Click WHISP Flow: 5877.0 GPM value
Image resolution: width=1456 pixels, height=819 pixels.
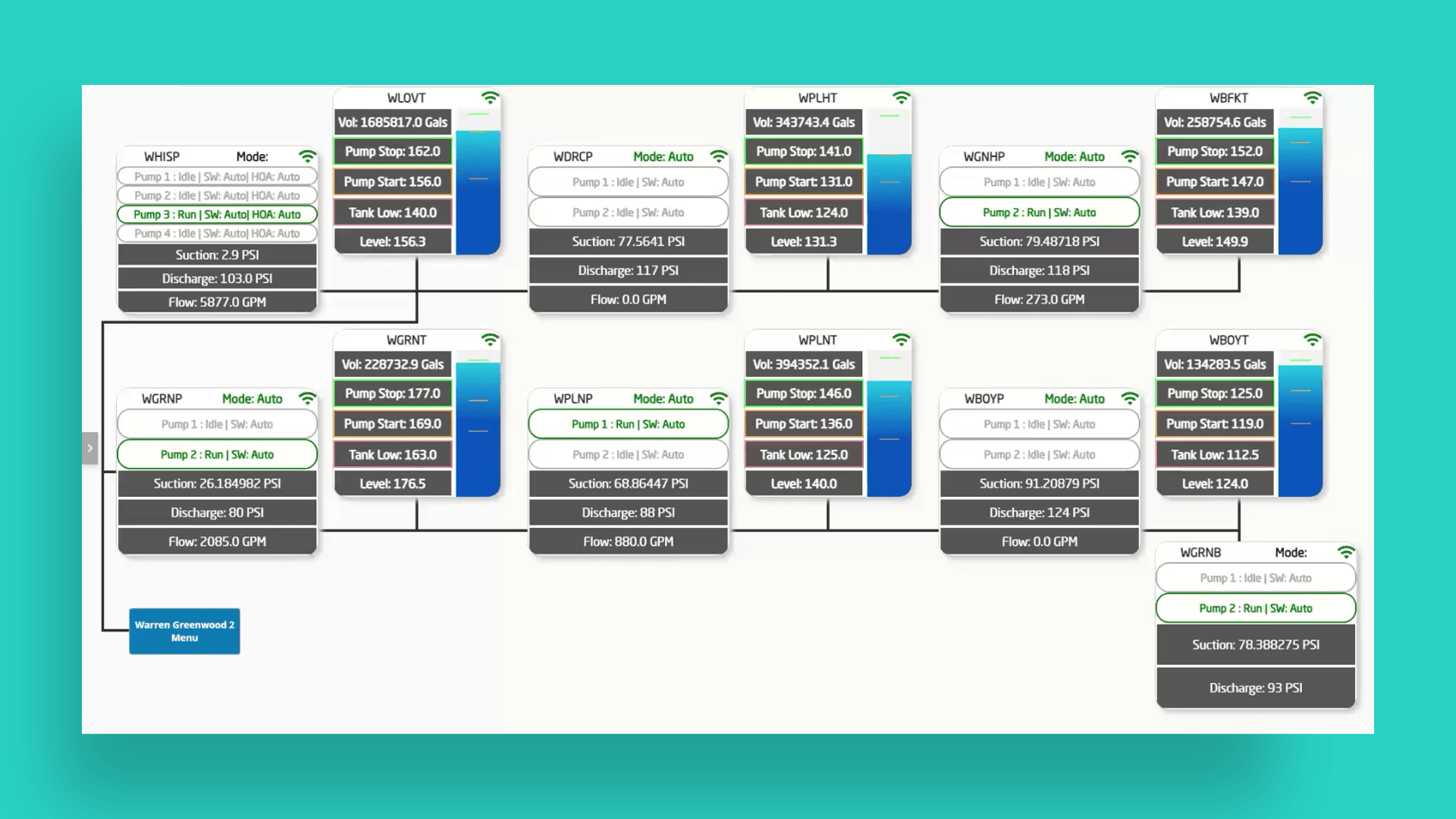tap(217, 302)
